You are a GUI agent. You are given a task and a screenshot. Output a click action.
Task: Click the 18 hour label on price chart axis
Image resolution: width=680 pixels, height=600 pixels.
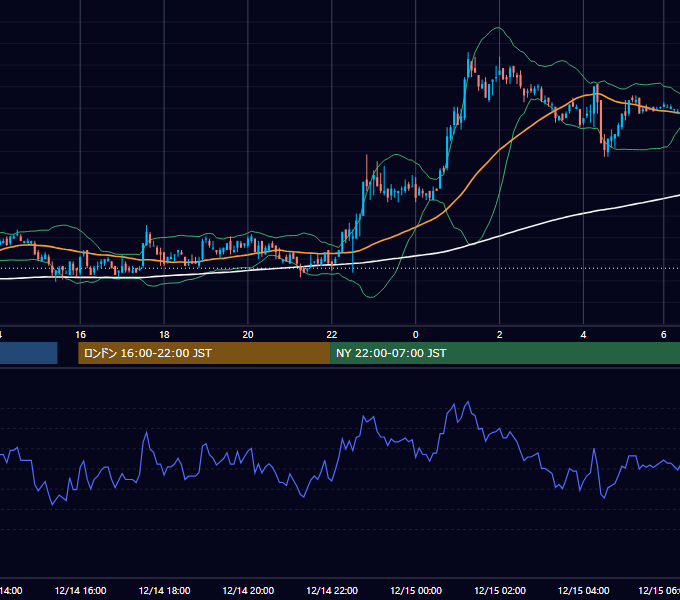[x=164, y=335]
